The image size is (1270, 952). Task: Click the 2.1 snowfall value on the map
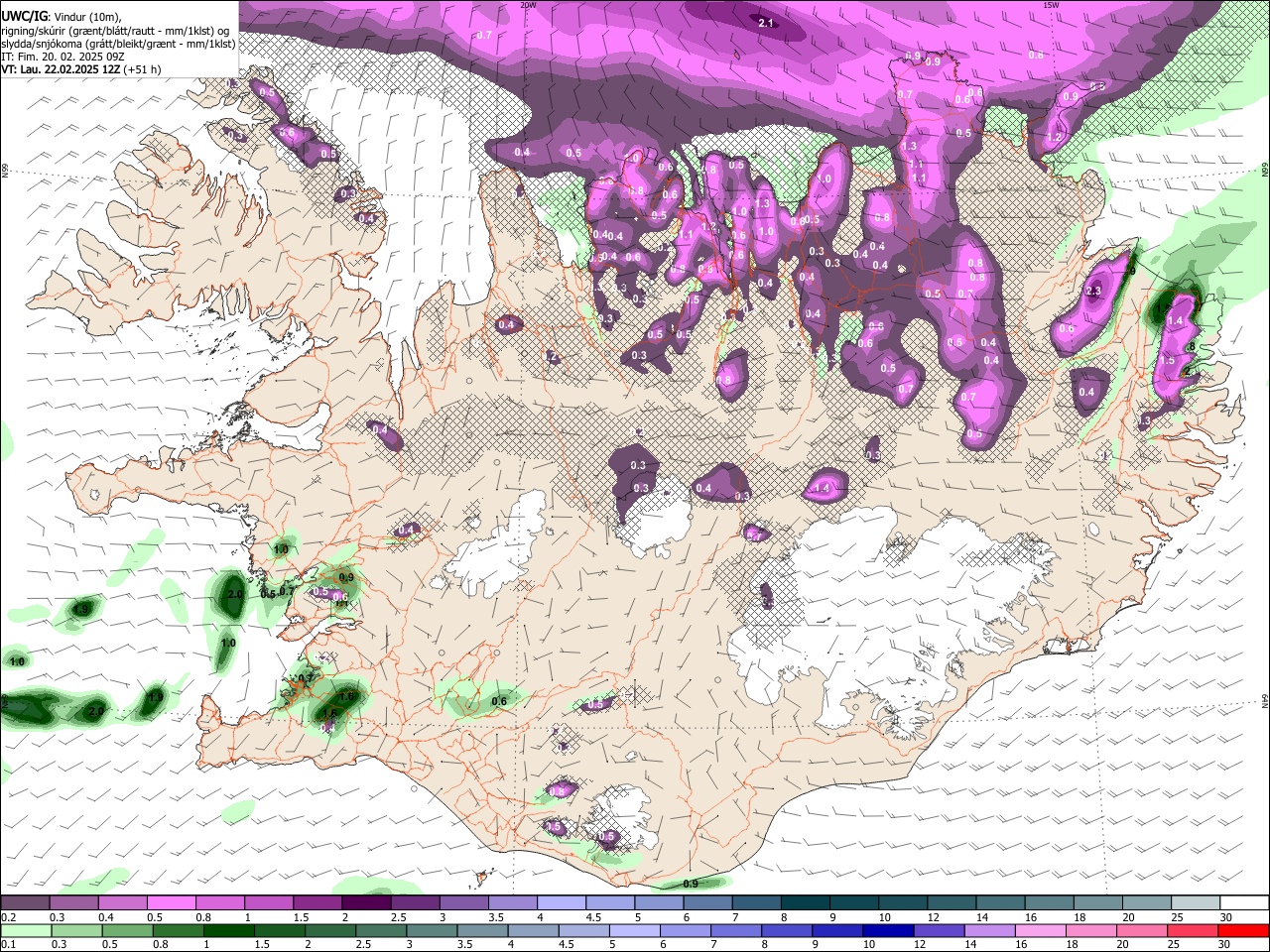[x=766, y=23]
